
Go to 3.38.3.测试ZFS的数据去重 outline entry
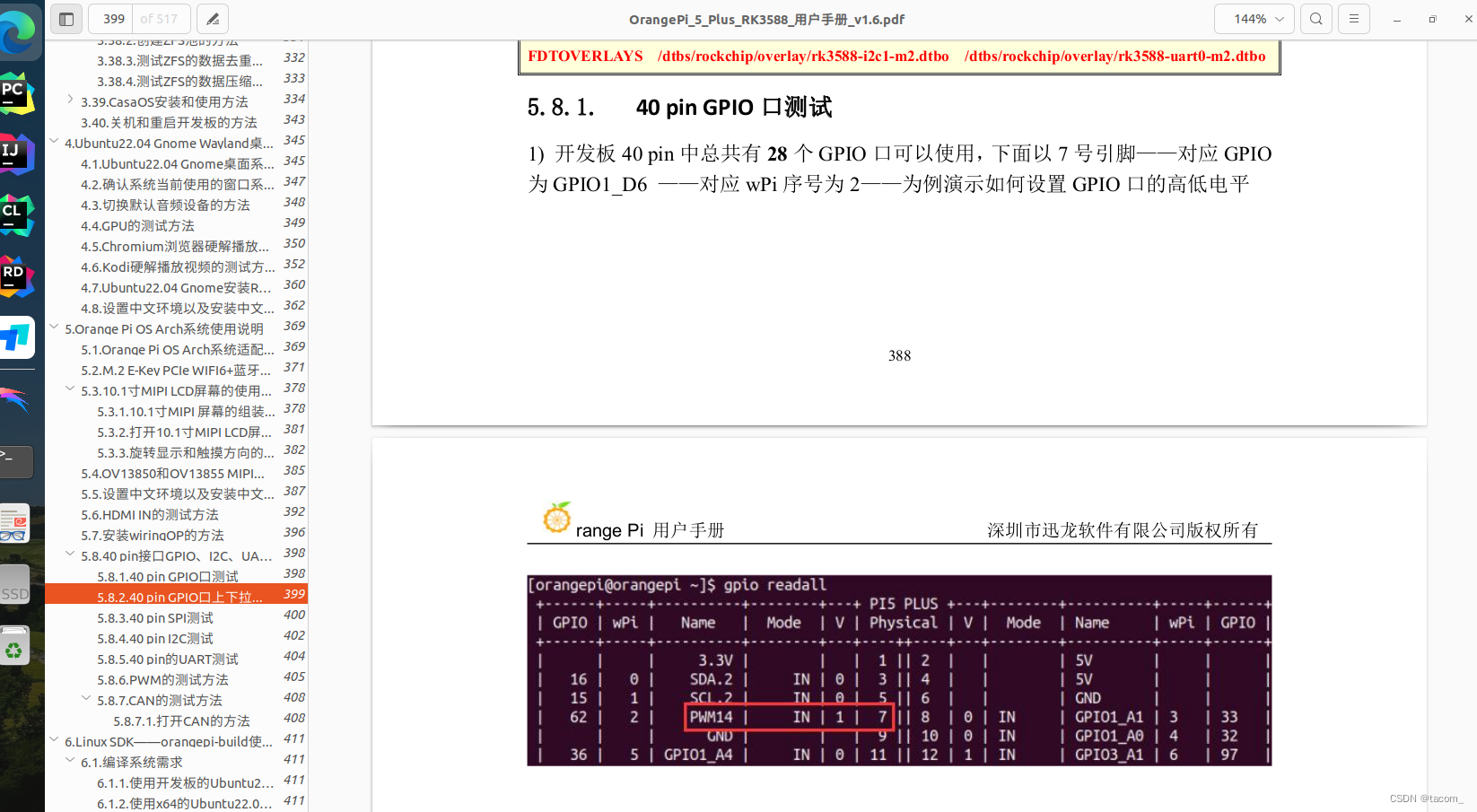(x=179, y=61)
